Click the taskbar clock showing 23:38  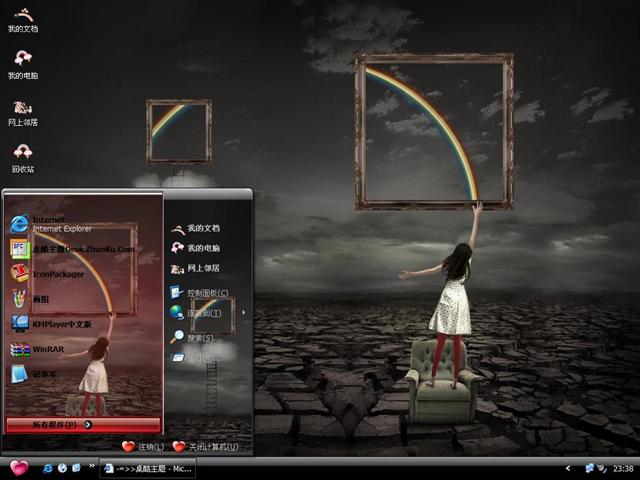[x=623, y=468]
